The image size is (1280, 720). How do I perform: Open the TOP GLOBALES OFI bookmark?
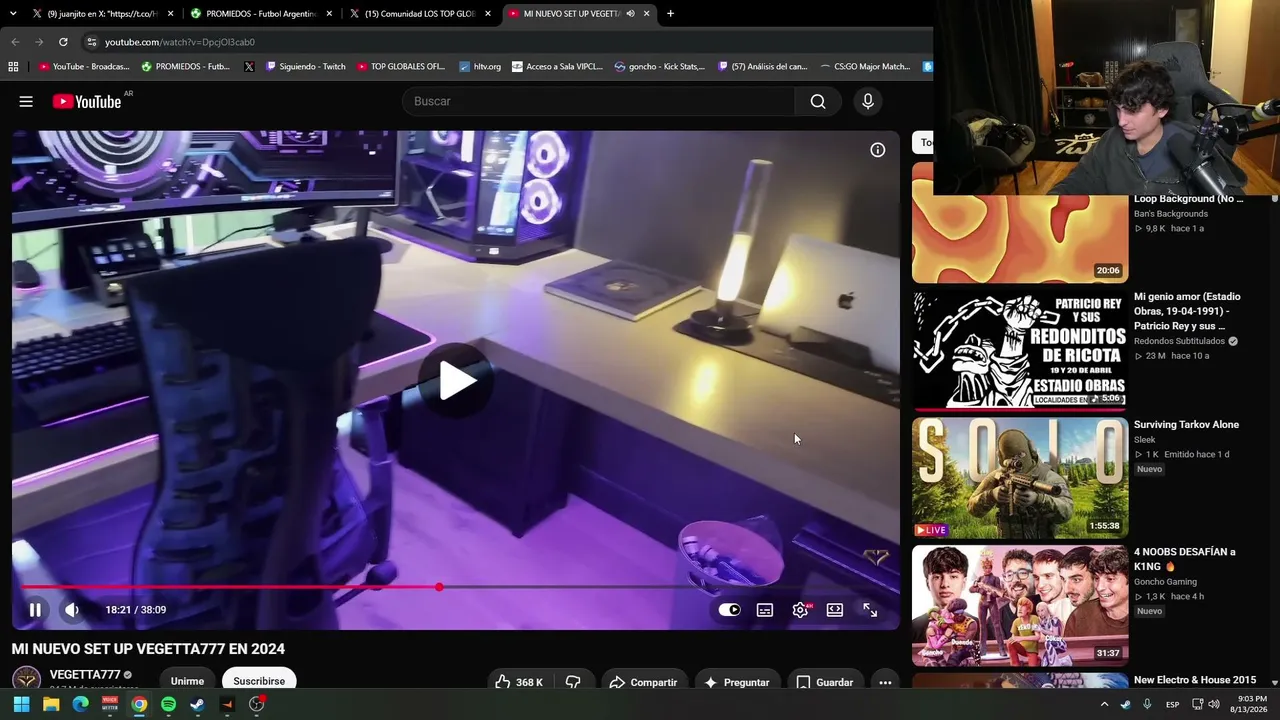click(x=401, y=67)
